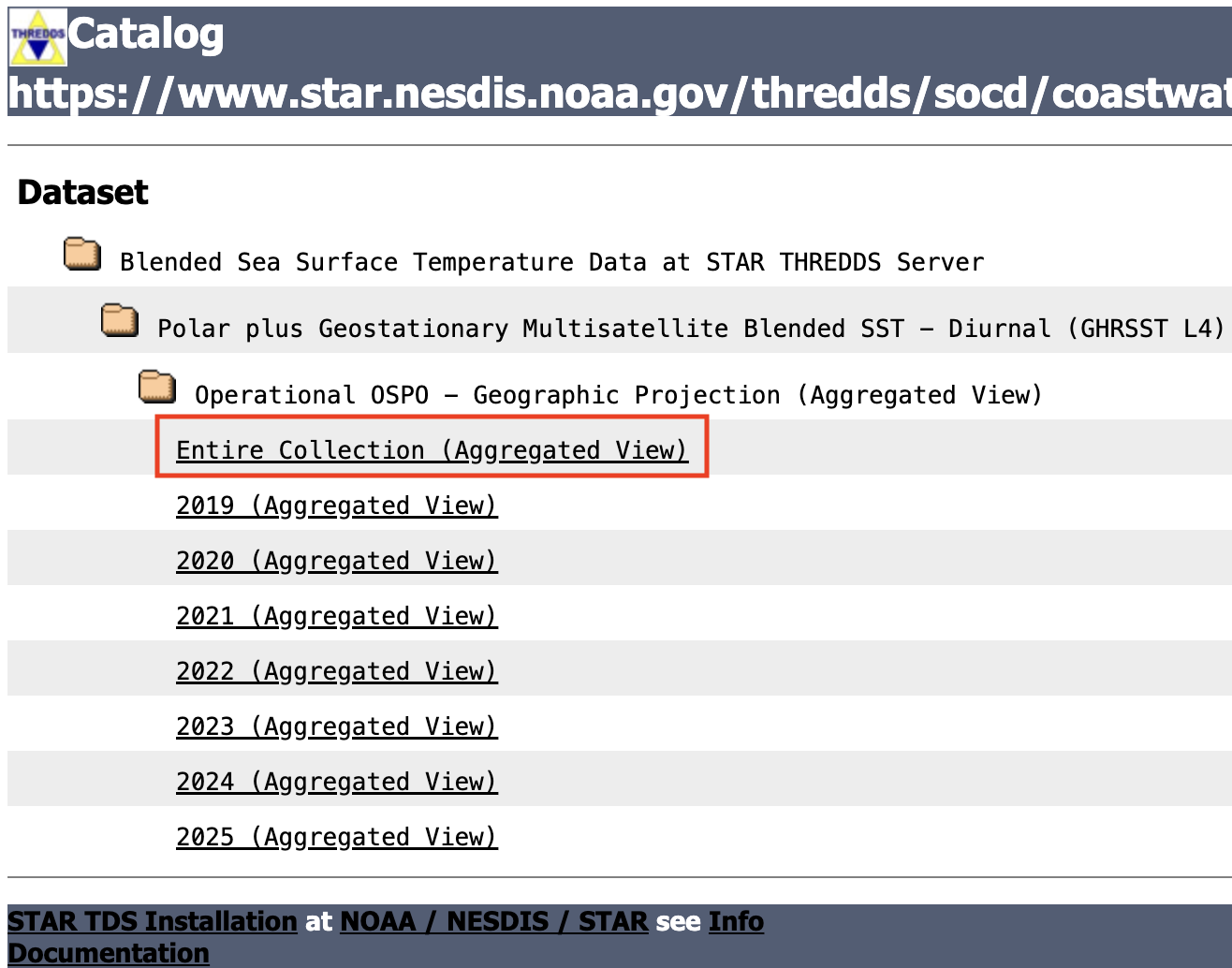Viewport: 1232px width, 968px height.
Task: Select the 2021 (Aggregated View) link
Action: point(337,616)
